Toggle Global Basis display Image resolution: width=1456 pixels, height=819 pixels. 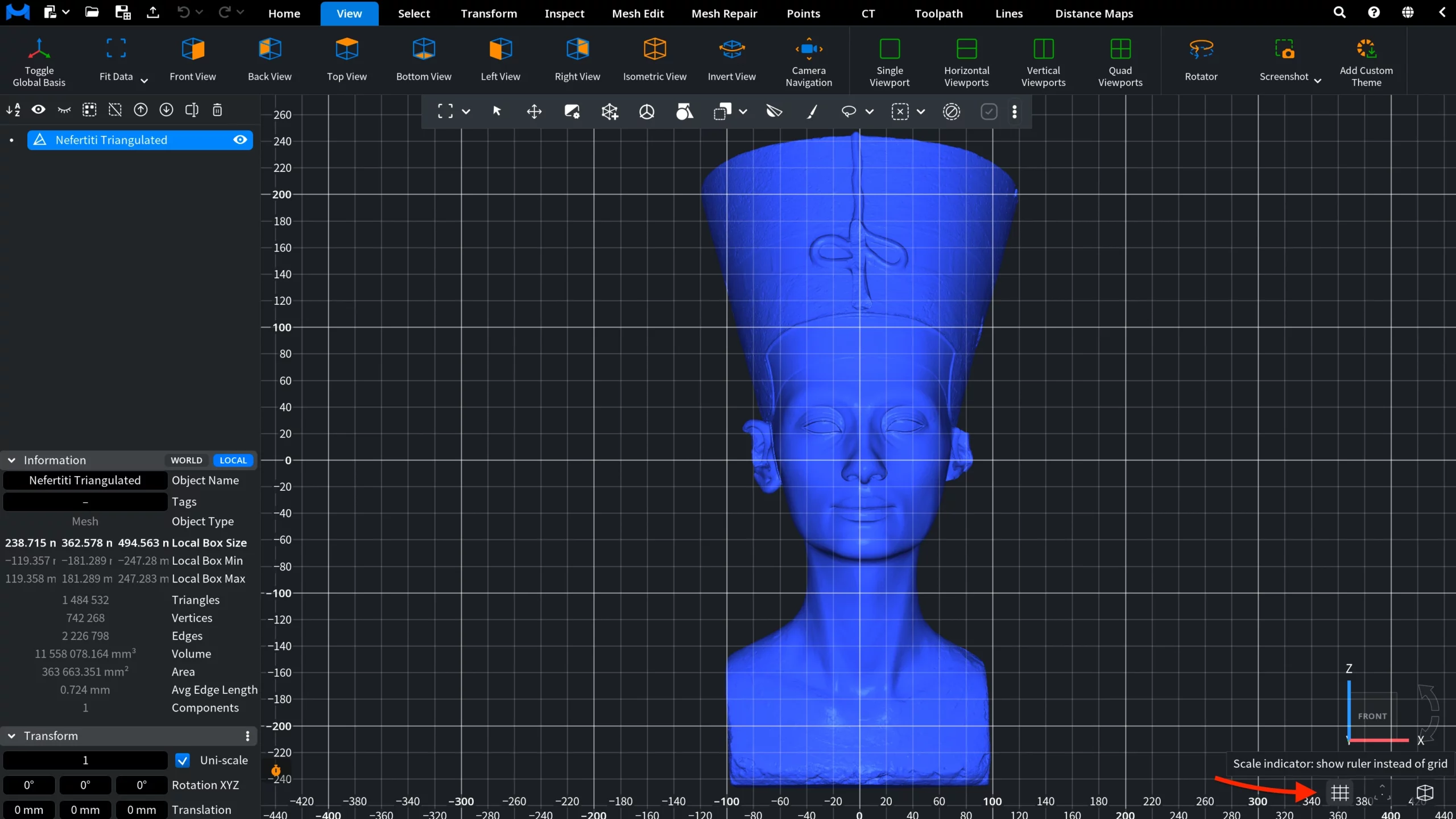click(x=39, y=61)
